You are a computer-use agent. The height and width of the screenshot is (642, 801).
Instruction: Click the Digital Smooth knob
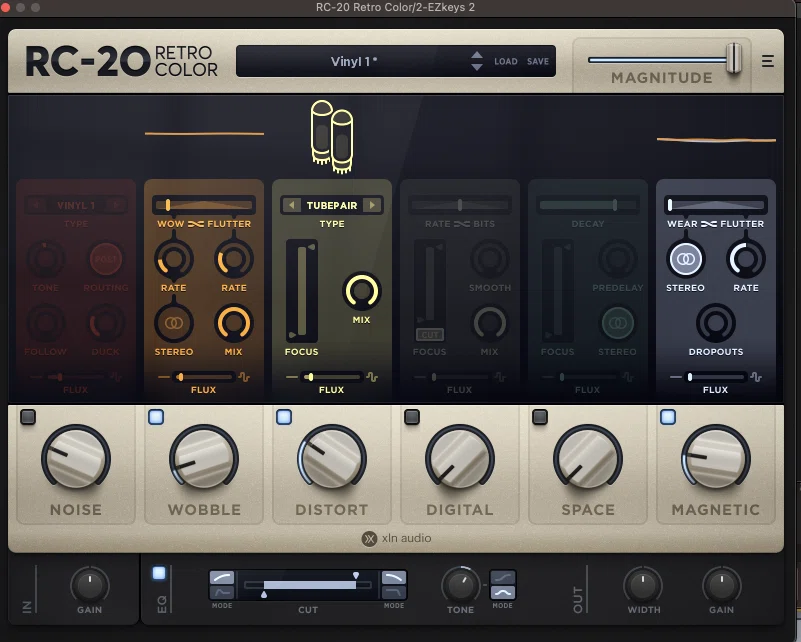pos(489,259)
